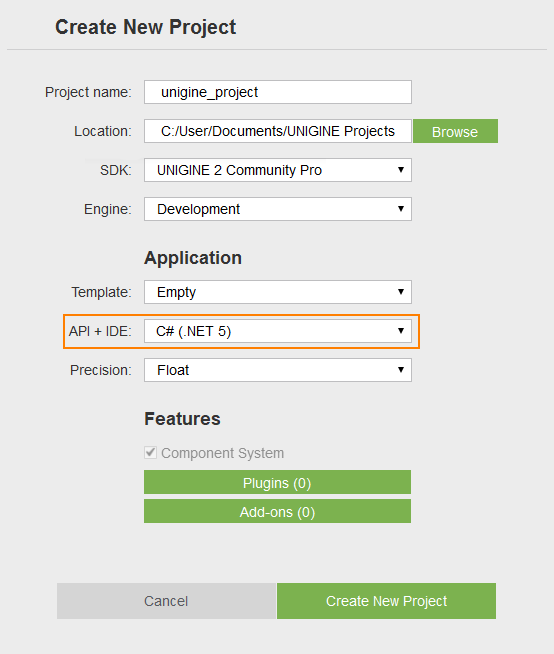Click the Template dropdown arrow

pyautogui.click(x=401, y=292)
